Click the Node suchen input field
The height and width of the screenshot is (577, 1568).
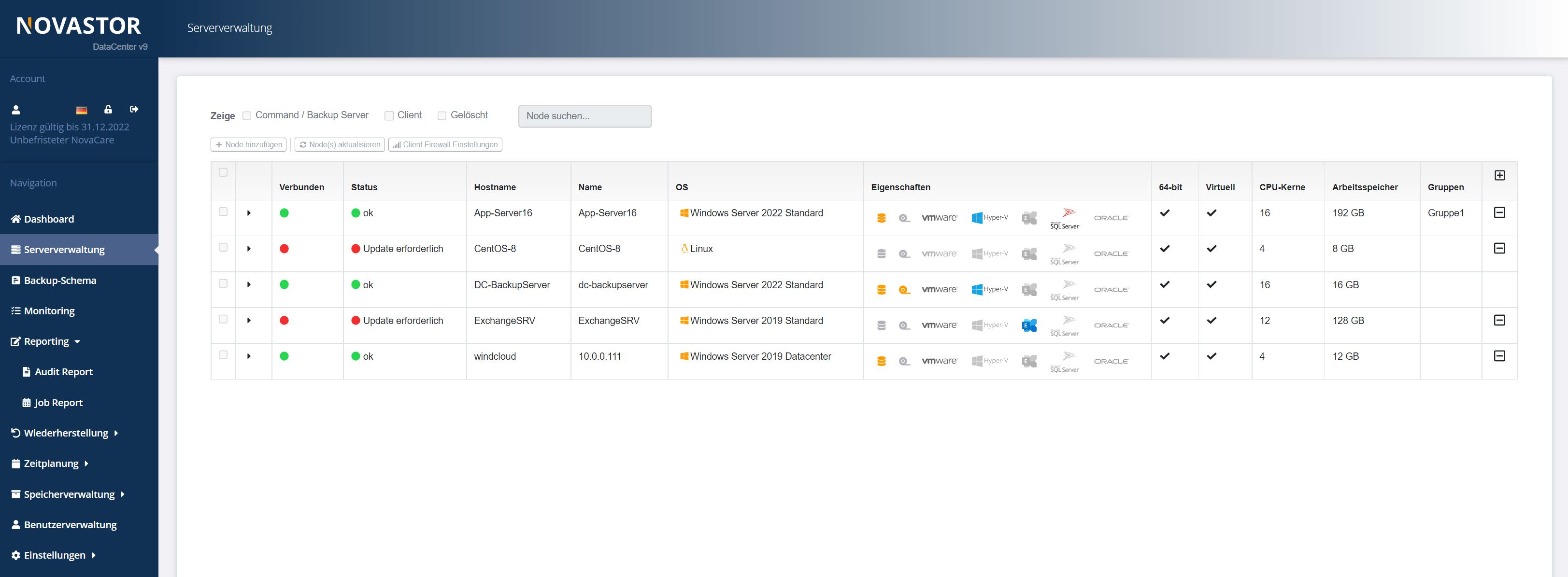coord(585,115)
